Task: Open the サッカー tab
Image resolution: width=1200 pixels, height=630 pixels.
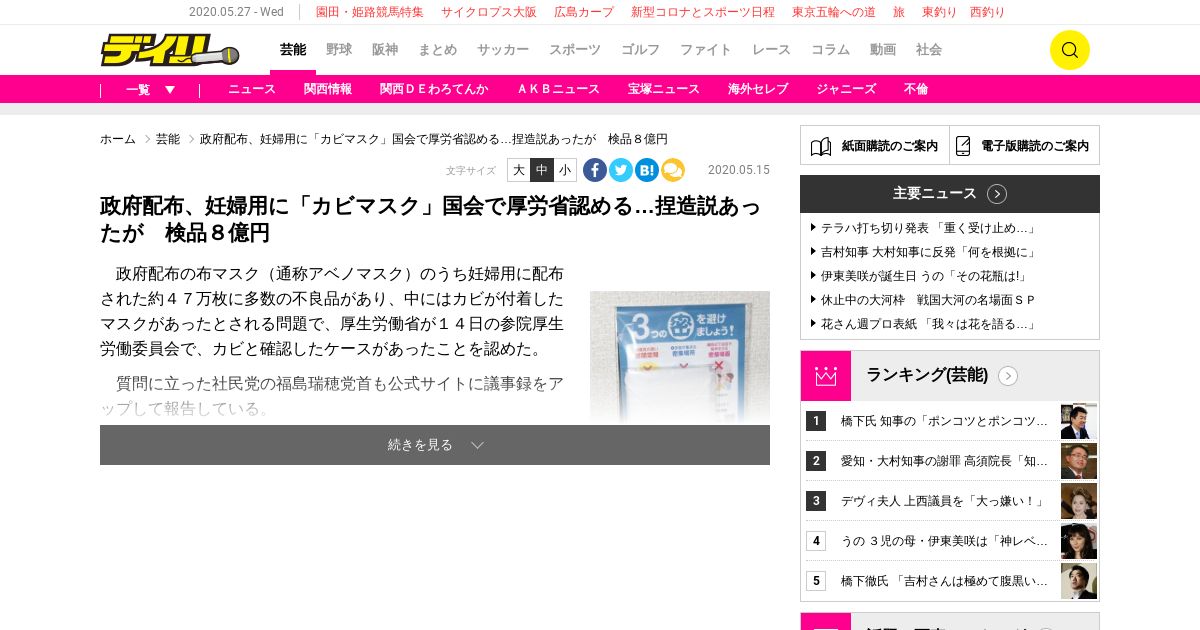Action: (503, 50)
